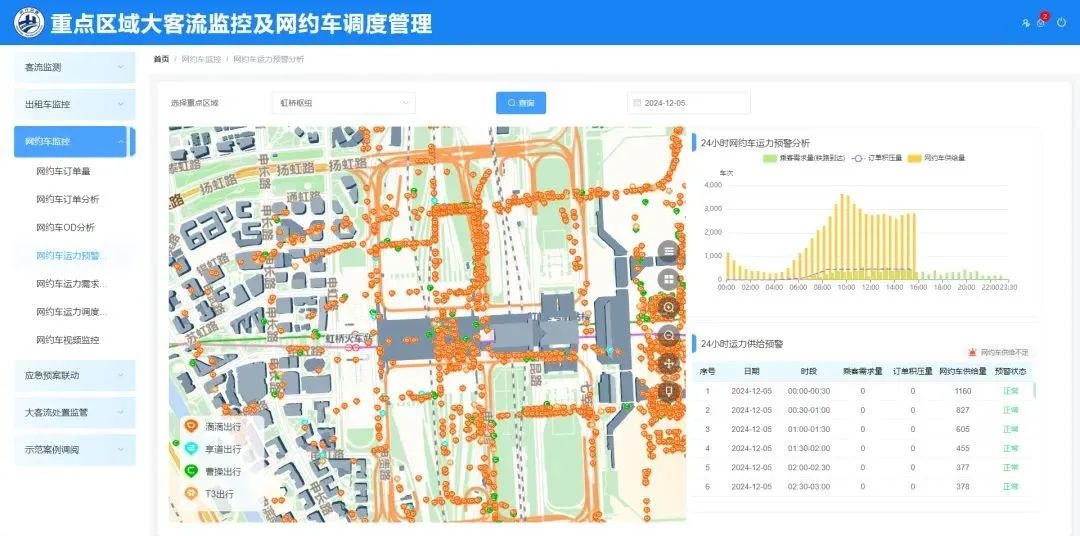
Task: Click the user profile icon in header
Action: pos(1026,23)
